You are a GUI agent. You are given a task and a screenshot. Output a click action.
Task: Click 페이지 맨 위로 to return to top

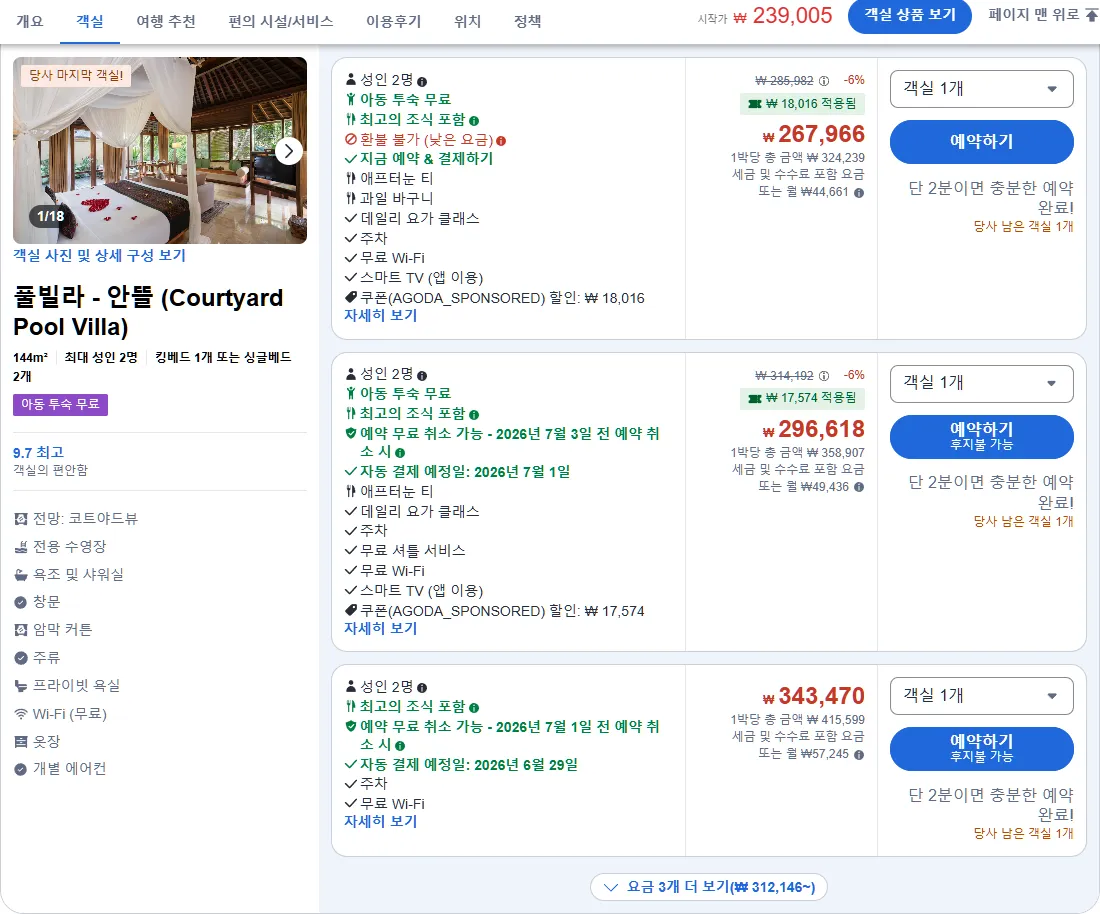click(x=1042, y=15)
